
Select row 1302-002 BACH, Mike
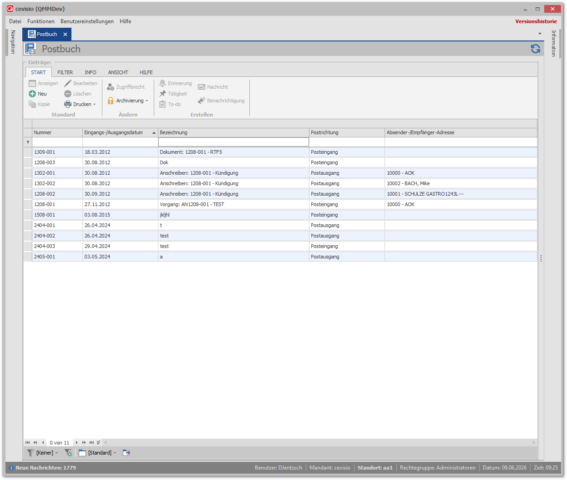[x=280, y=183]
